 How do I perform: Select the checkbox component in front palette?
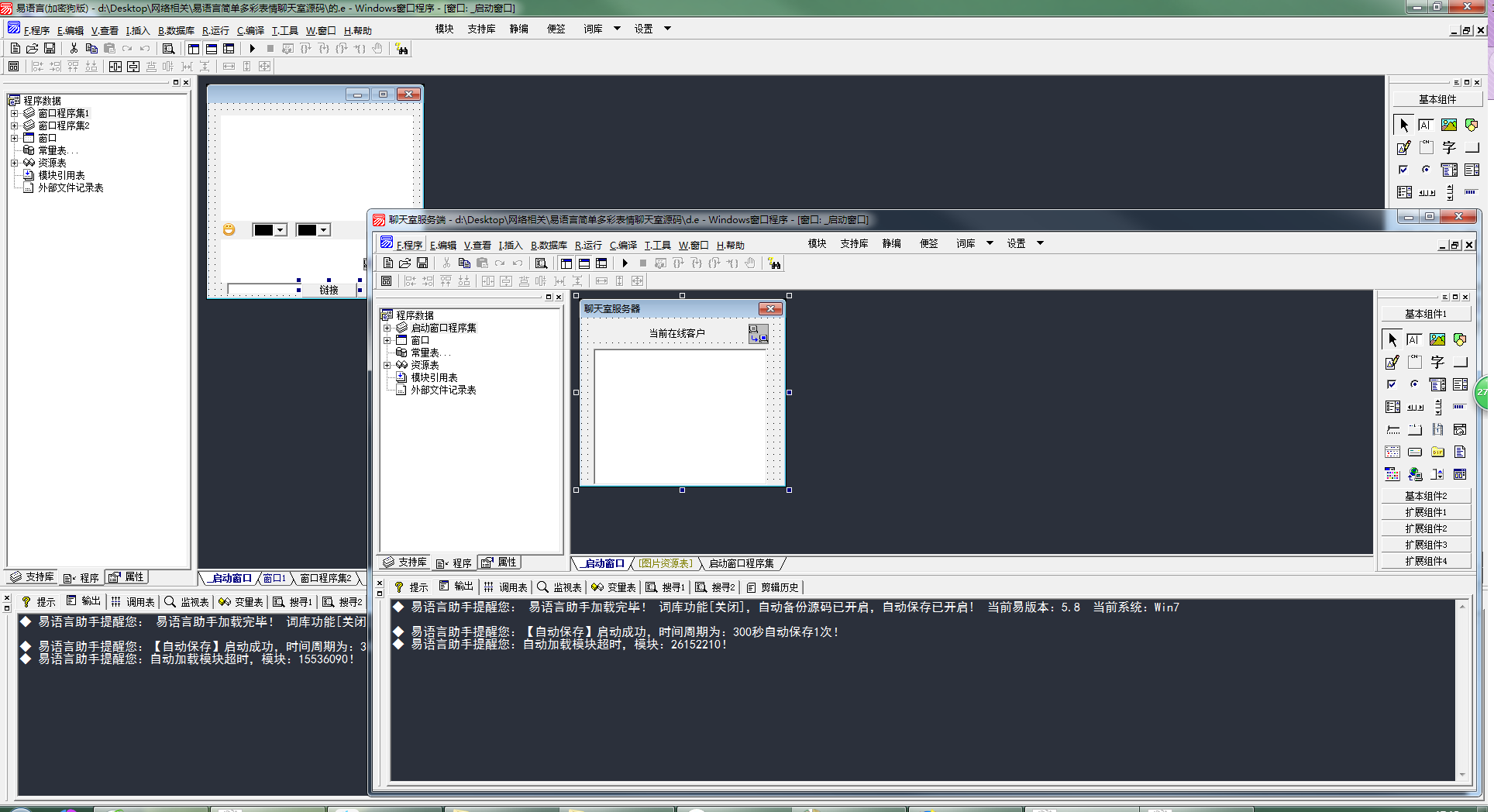coord(1392,384)
